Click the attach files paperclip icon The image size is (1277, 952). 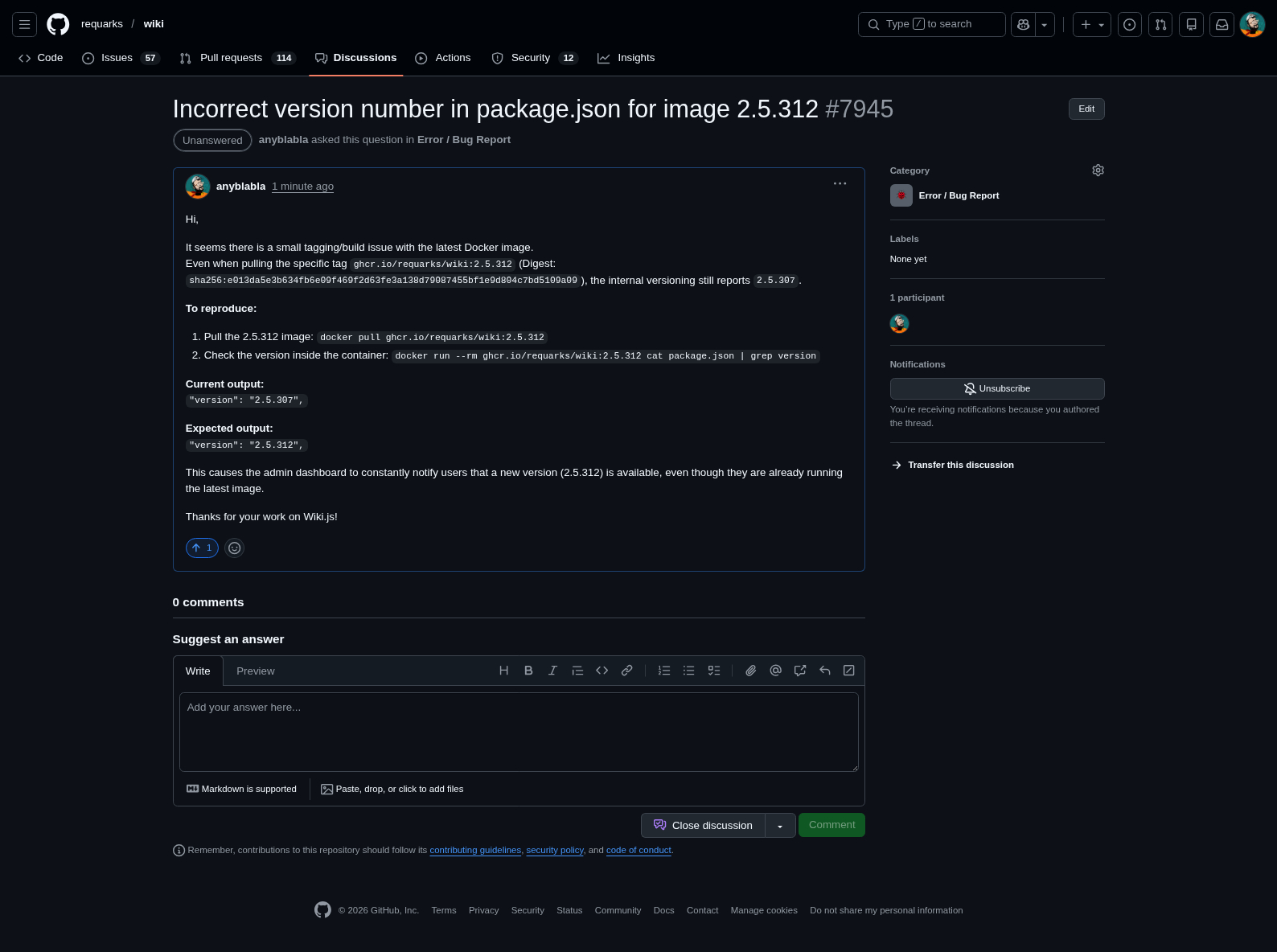coord(750,671)
